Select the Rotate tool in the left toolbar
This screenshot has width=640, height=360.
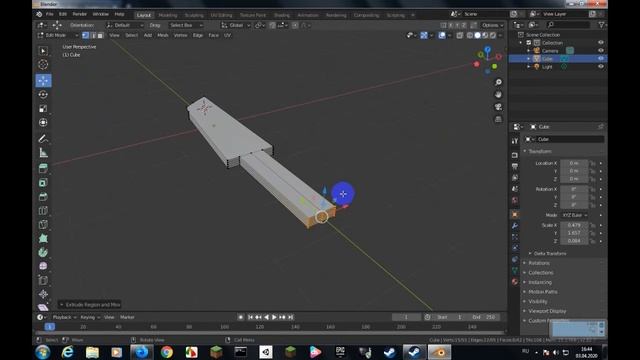43,95
